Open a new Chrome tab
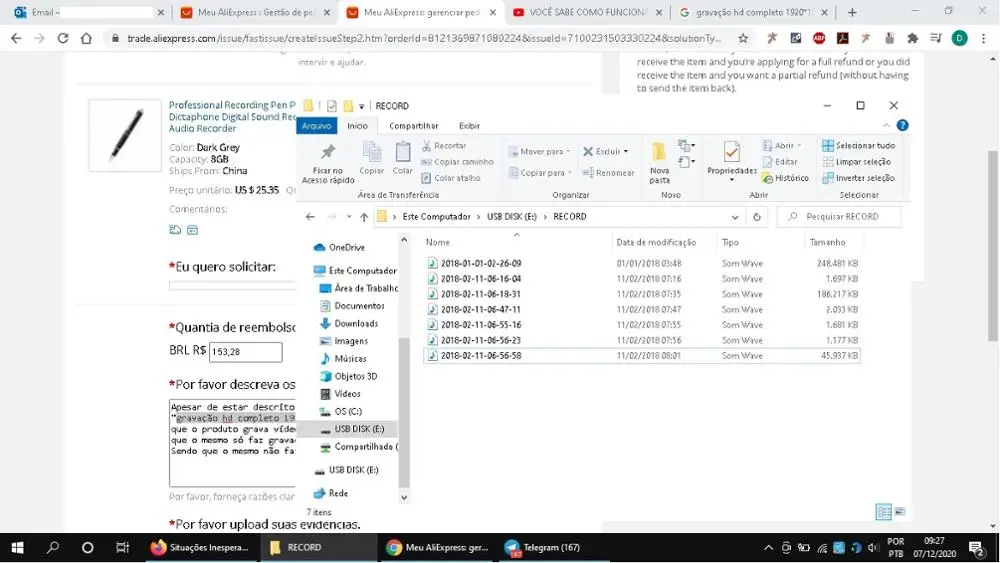Viewport: 1000px width, 563px height. click(x=852, y=12)
